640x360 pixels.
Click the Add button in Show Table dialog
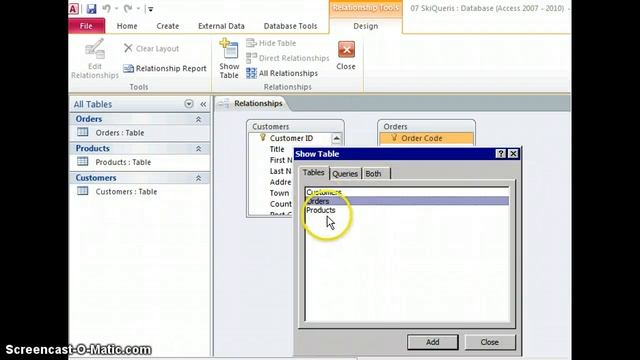[433, 342]
